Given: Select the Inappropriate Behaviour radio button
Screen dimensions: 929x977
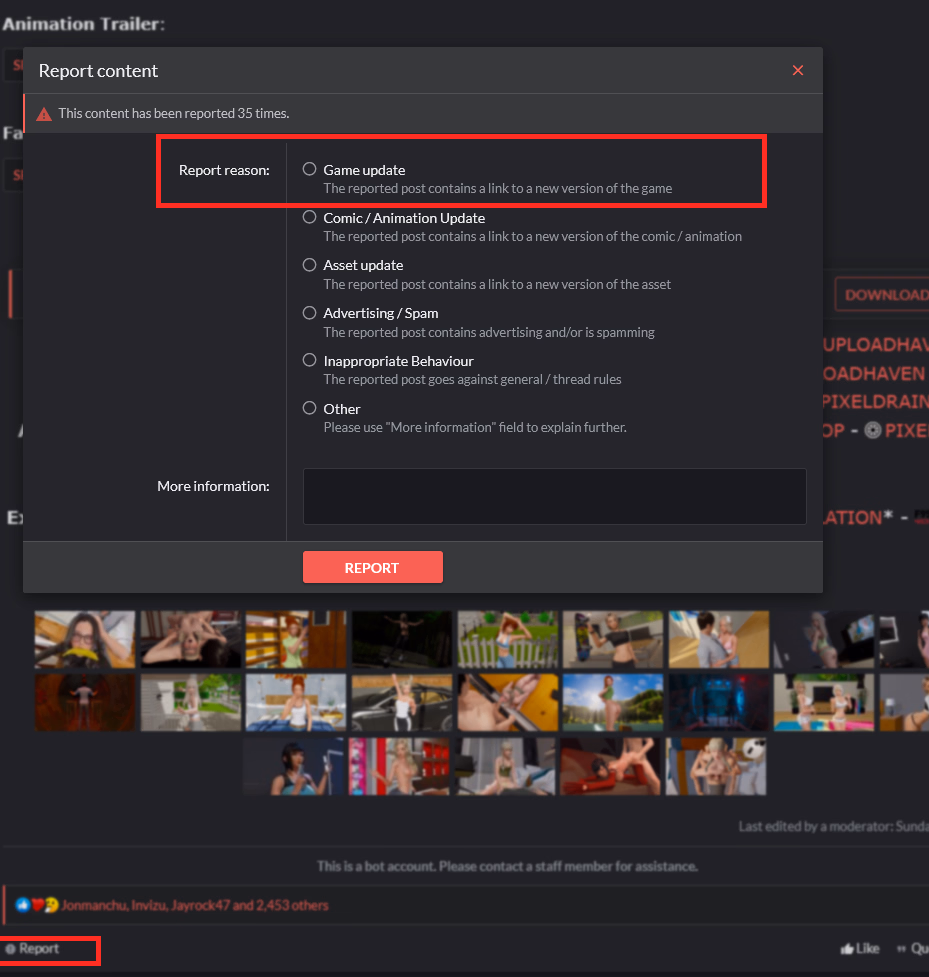Looking at the screenshot, I should click(x=310, y=360).
